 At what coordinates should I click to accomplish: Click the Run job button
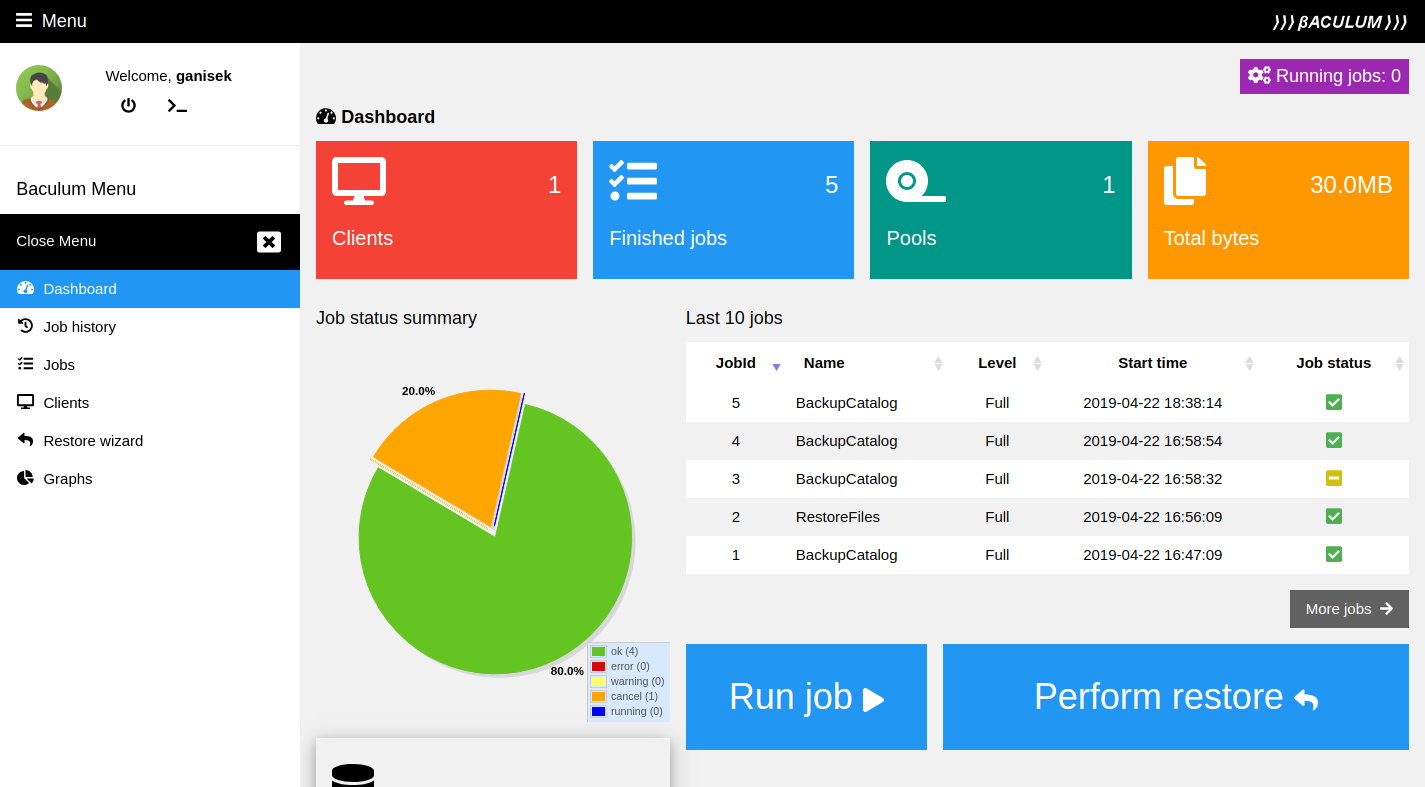pyautogui.click(x=806, y=697)
